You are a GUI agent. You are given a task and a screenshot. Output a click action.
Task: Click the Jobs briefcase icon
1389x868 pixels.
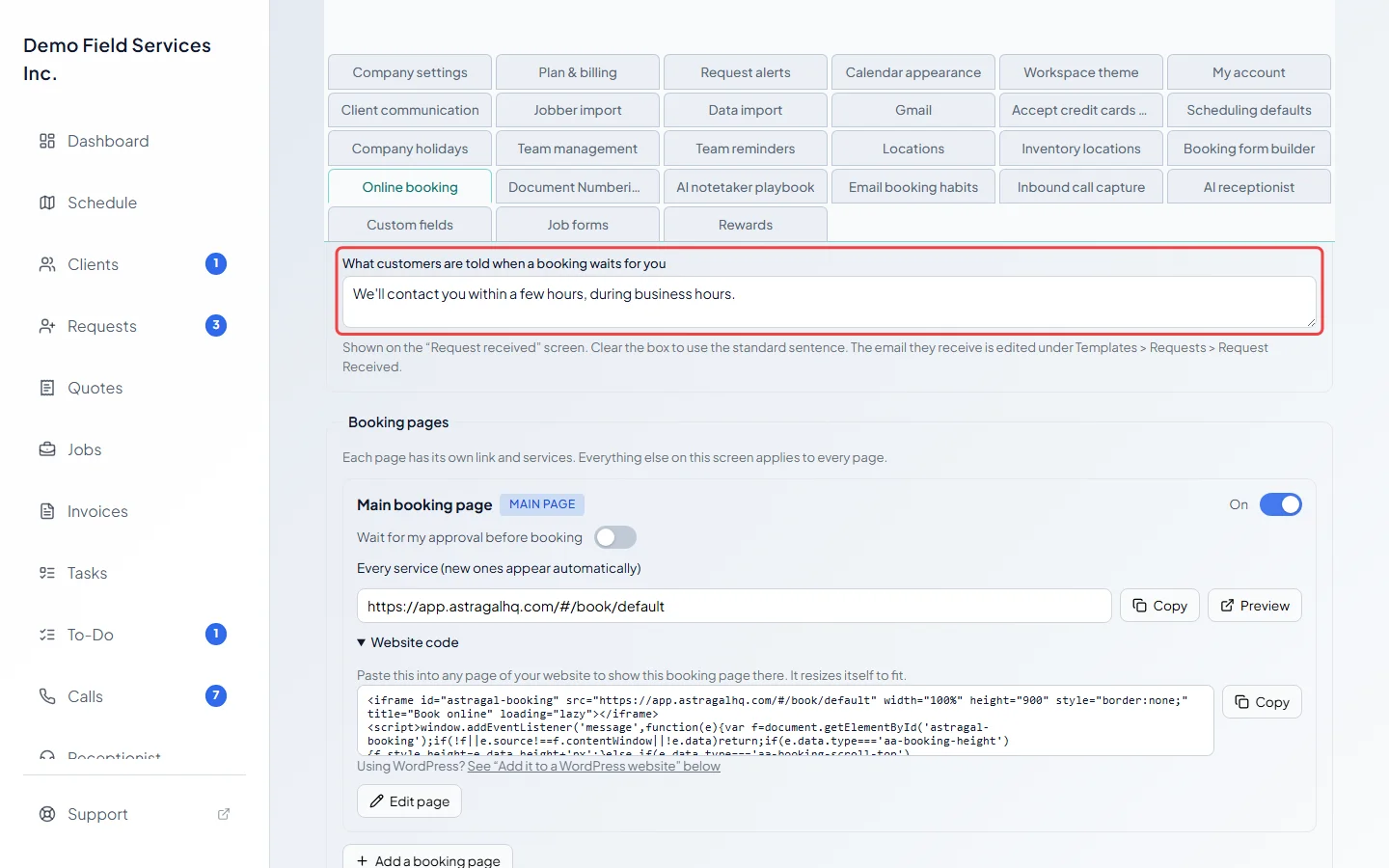pyautogui.click(x=47, y=449)
